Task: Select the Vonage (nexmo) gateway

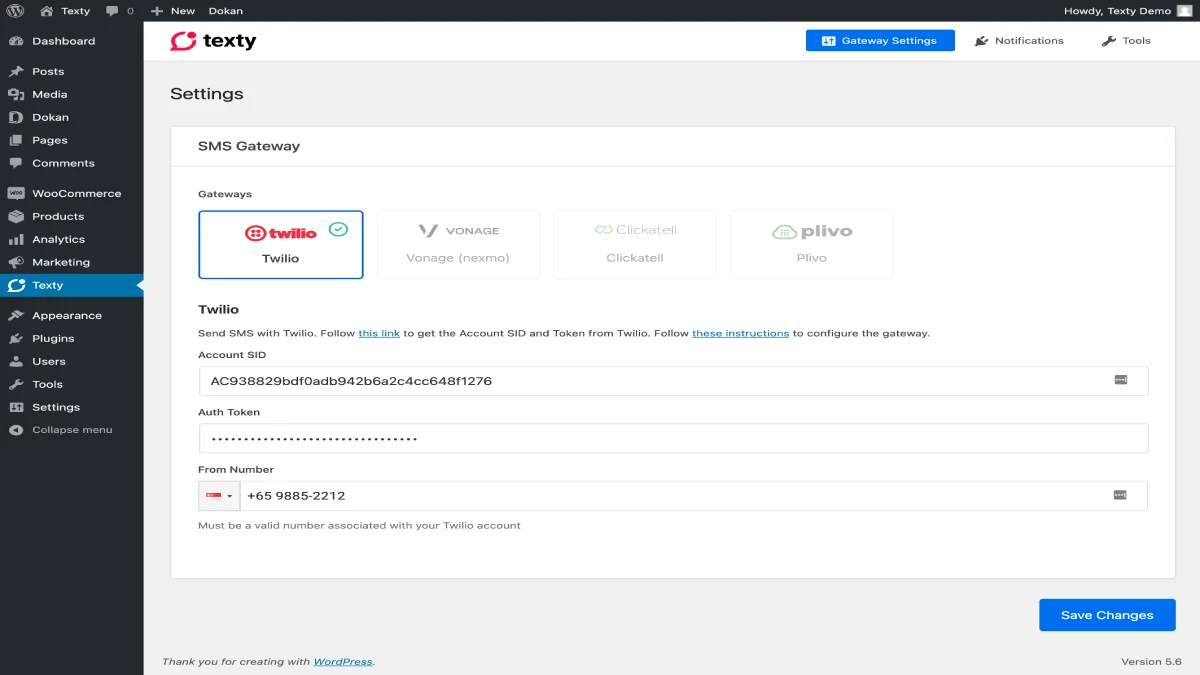Action: point(458,244)
